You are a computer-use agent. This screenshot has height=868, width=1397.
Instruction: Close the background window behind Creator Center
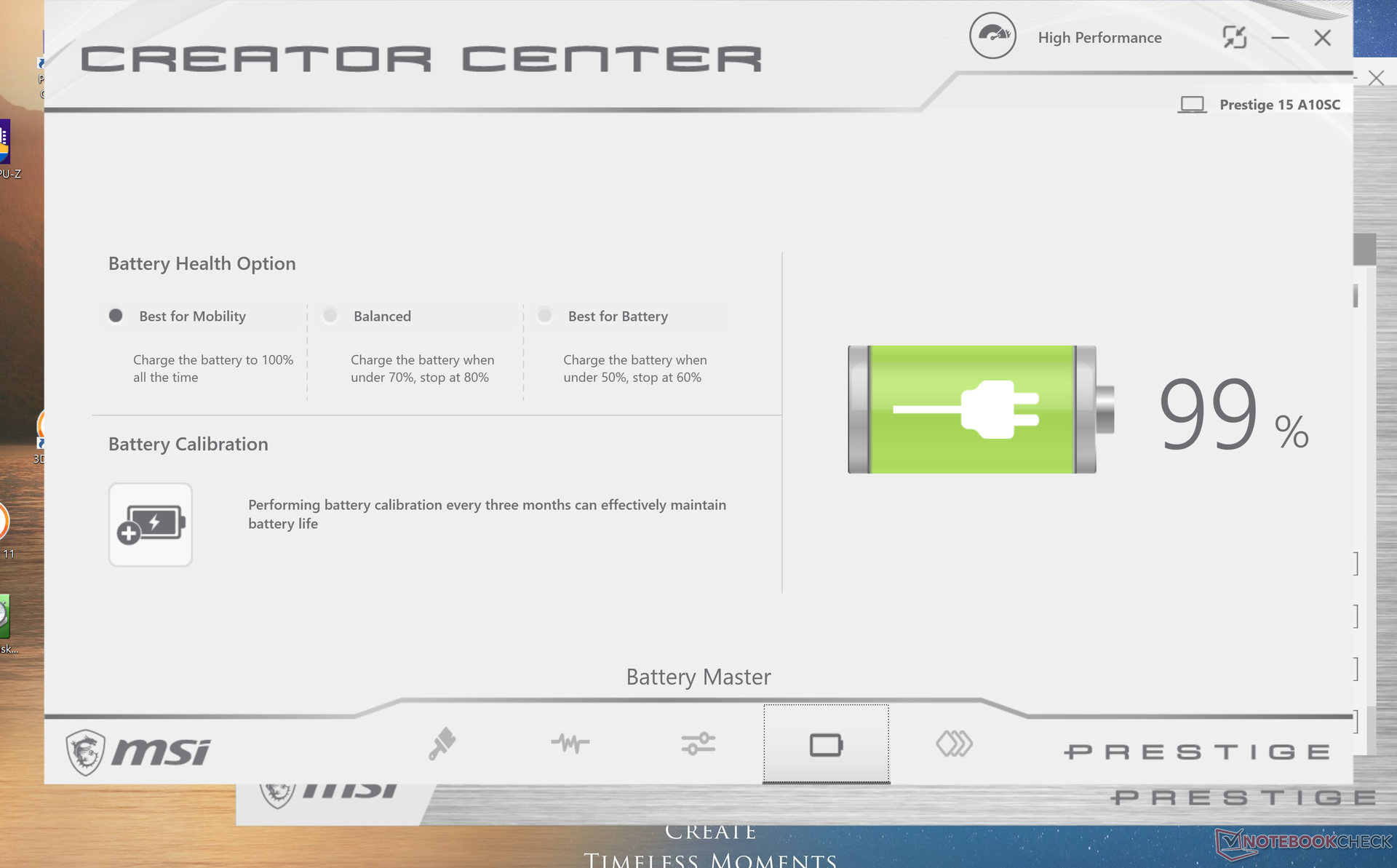(1375, 78)
